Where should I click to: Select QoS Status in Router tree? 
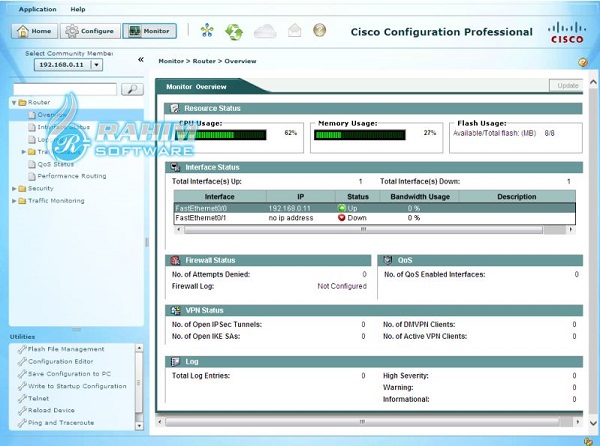[55, 164]
